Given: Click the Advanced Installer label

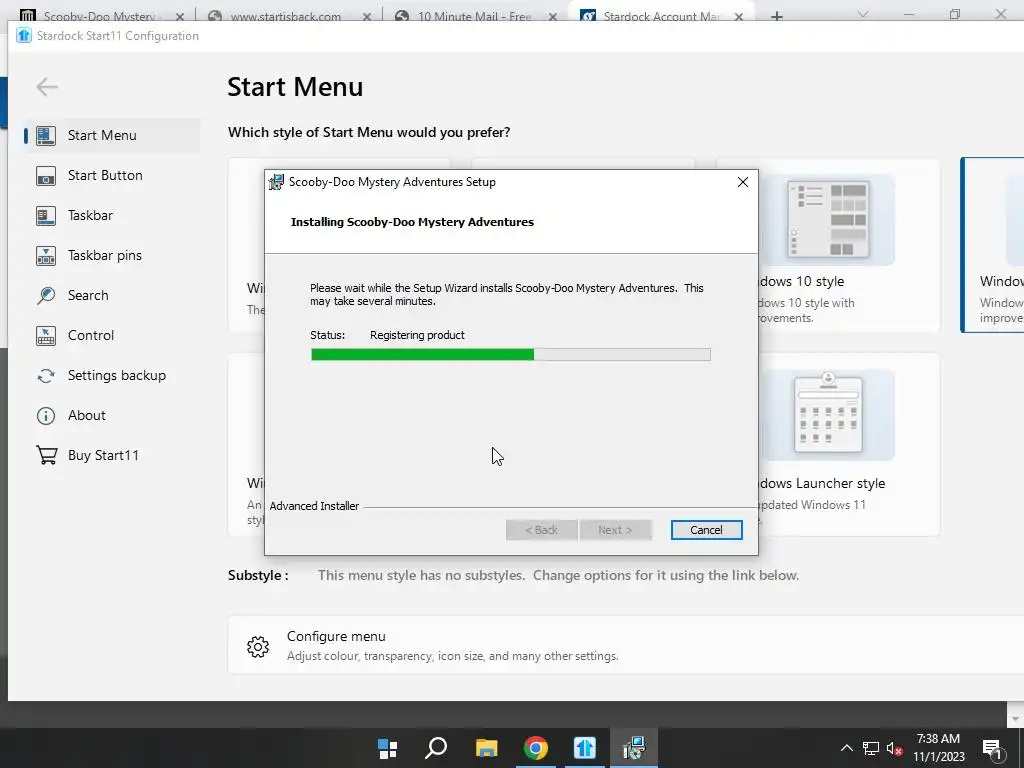Looking at the screenshot, I should pyautogui.click(x=314, y=506).
